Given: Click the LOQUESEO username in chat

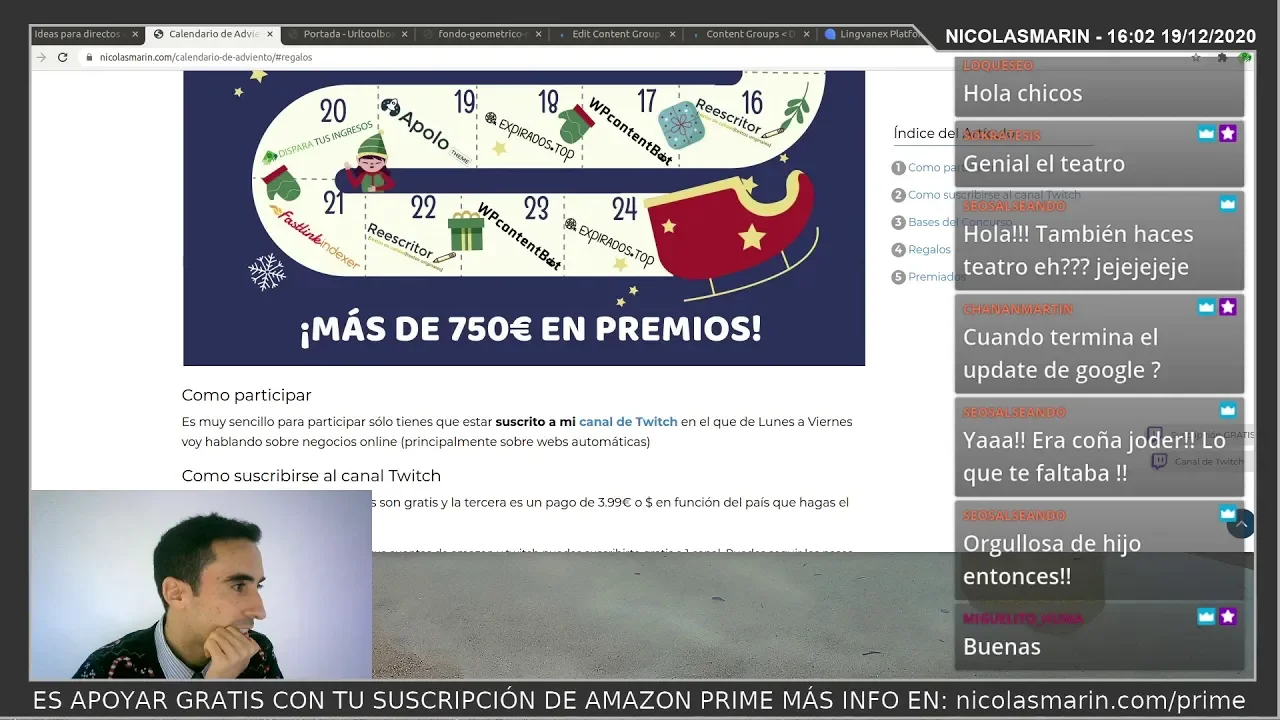Looking at the screenshot, I should pos(998,65).
